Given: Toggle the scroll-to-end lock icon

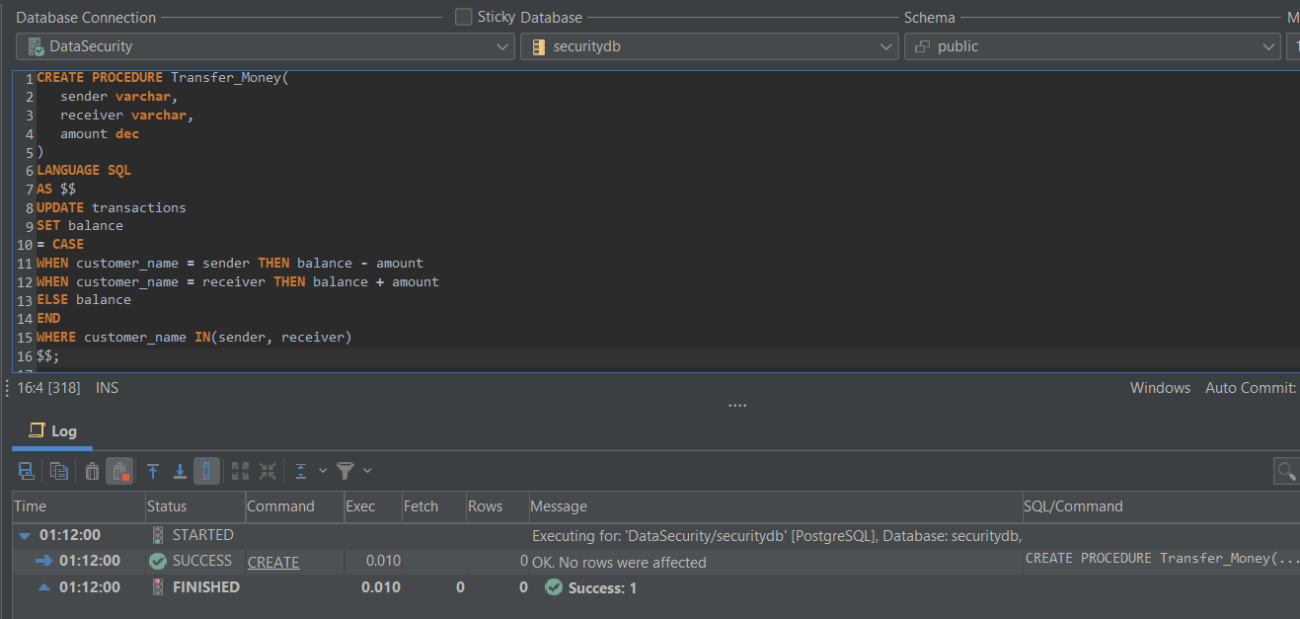Looking at the screenshot, I should tap(207, 470).
